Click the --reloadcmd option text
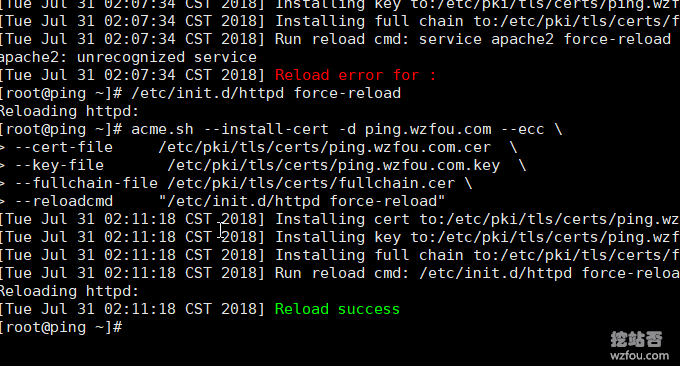The image size is (680, 366). (64, 201)
